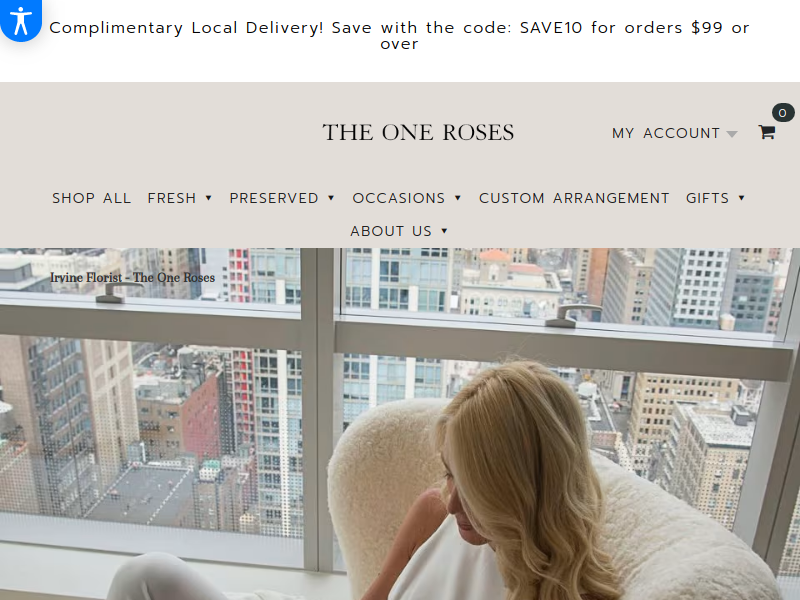Open the accessibility widget icon
800x600 pixels.
[x=20, y=20]
